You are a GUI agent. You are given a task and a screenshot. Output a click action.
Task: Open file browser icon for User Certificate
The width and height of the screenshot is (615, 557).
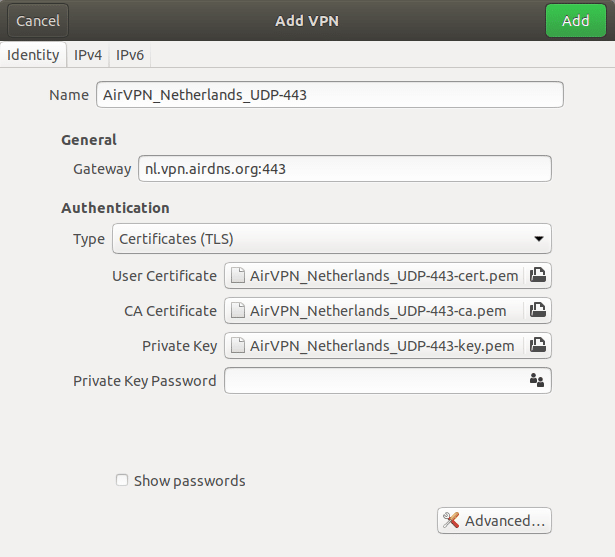point(537,275)
